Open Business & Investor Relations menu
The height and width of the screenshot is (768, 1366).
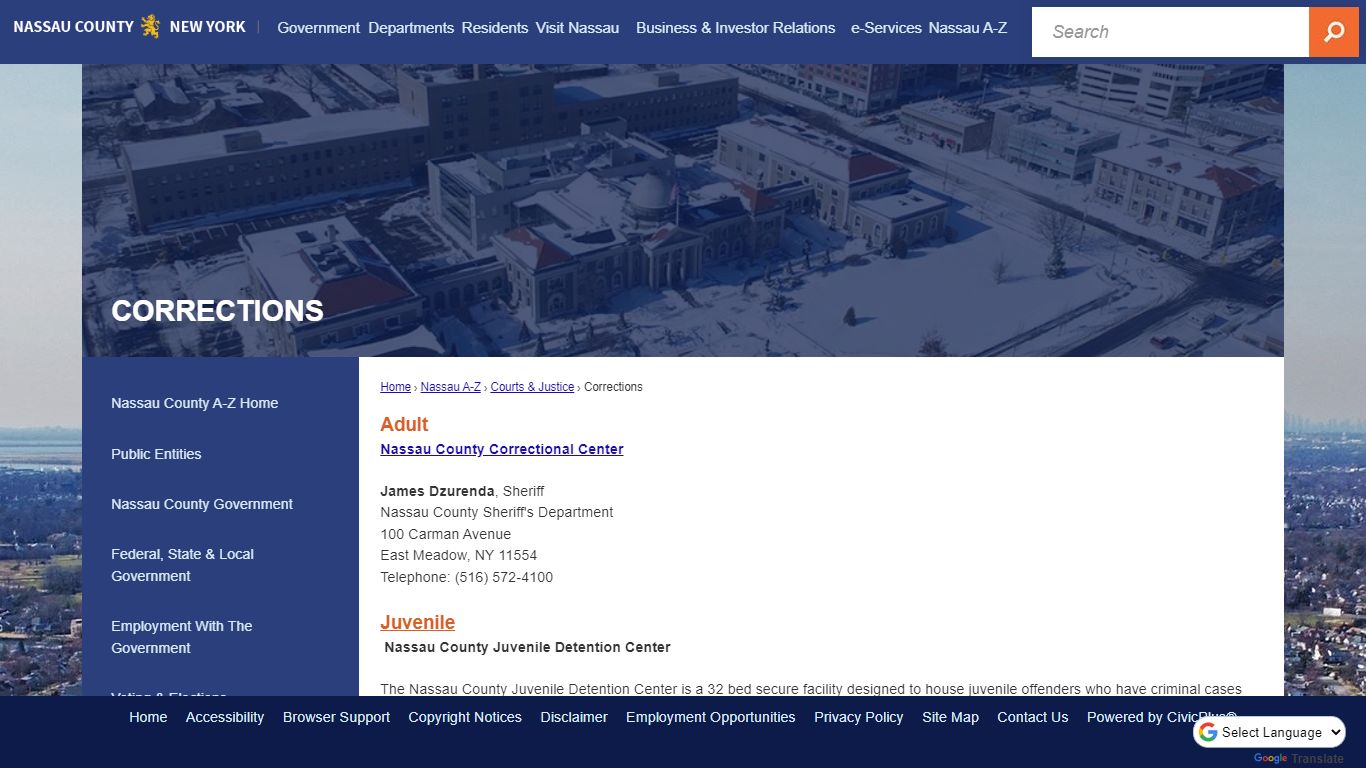point(735,28)
